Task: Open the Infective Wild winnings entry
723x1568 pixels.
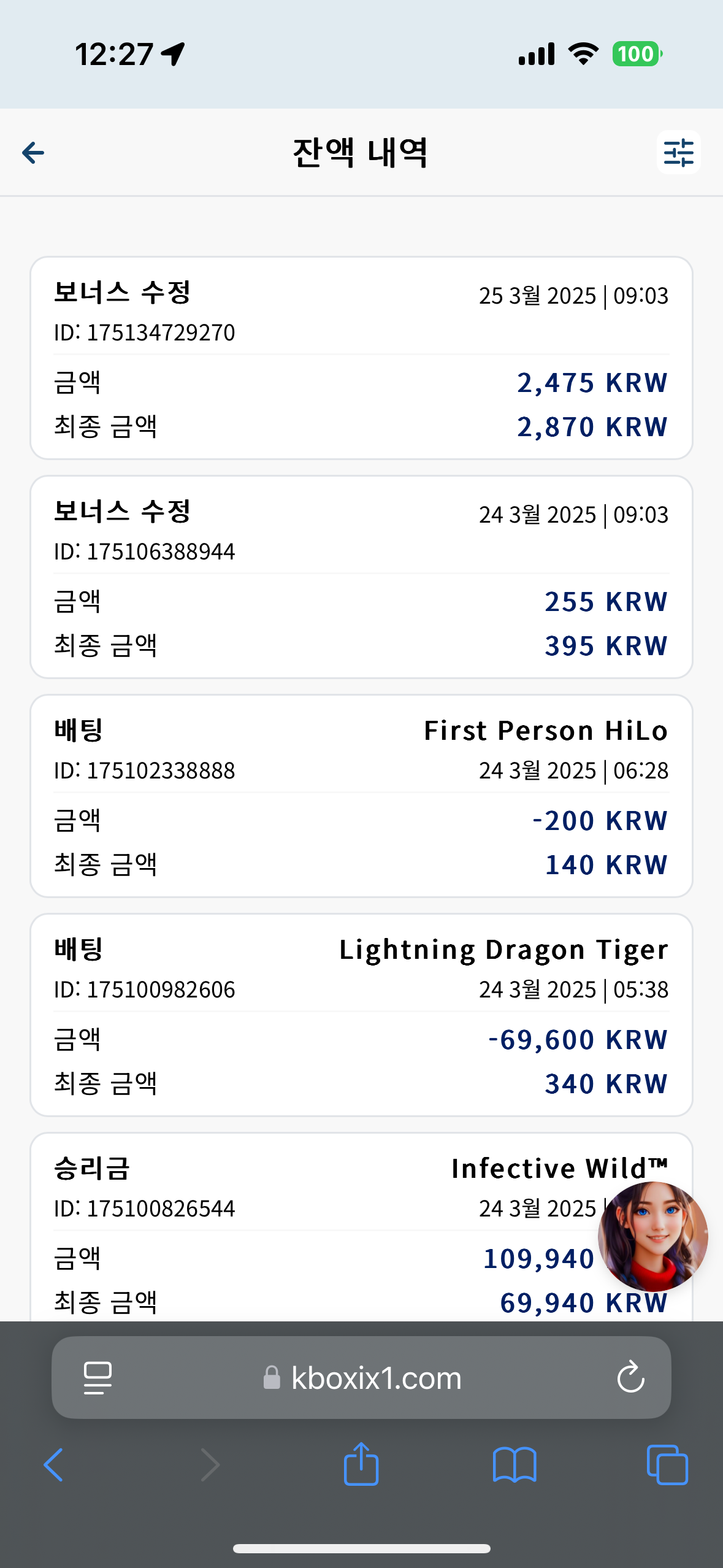Action: 361,1227
